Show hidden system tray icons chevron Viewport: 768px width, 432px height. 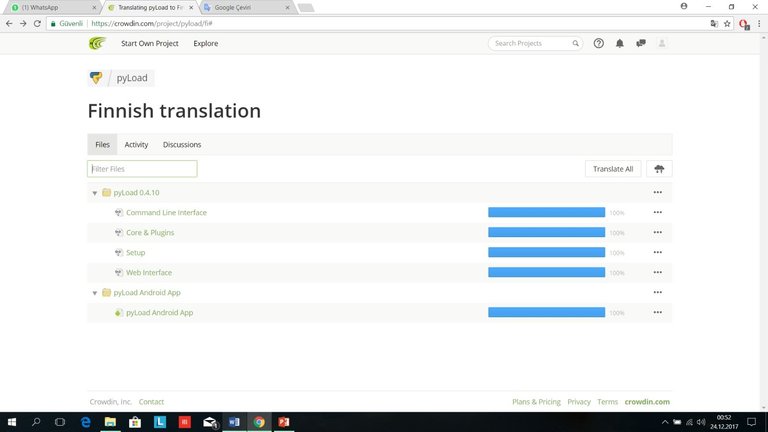pos(665,422)
